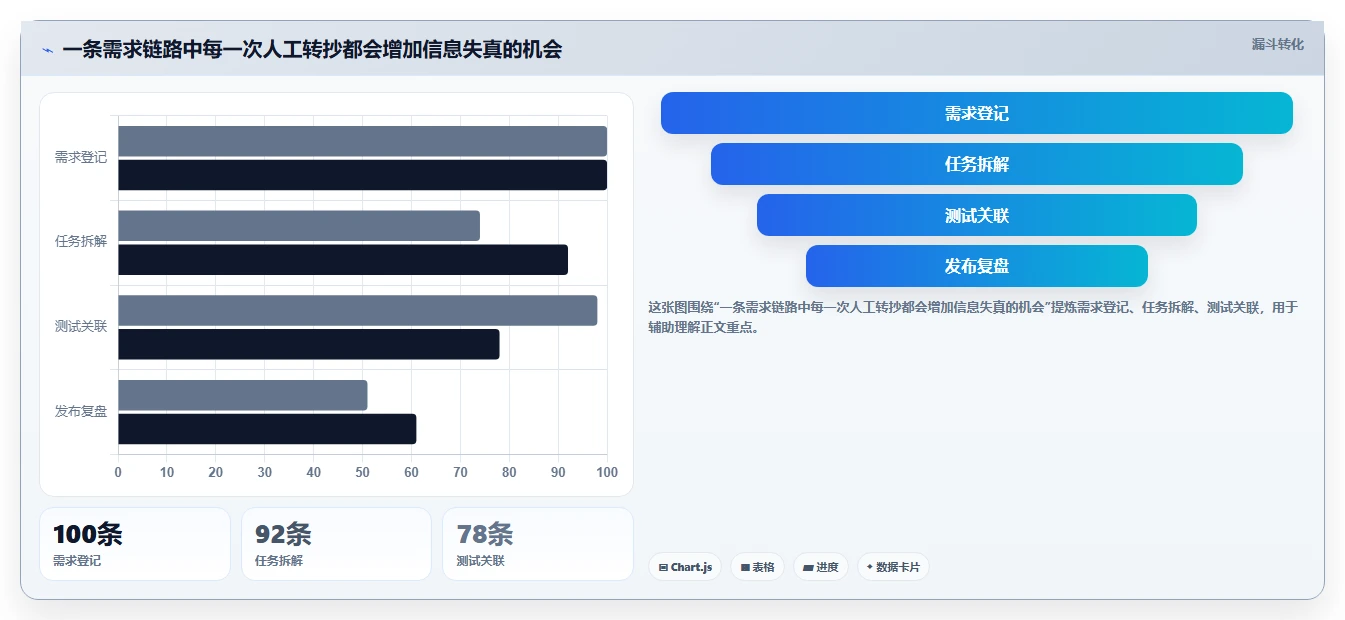
Task: Click the lightning icon beside the card title
Action: (x=48, y=50)
